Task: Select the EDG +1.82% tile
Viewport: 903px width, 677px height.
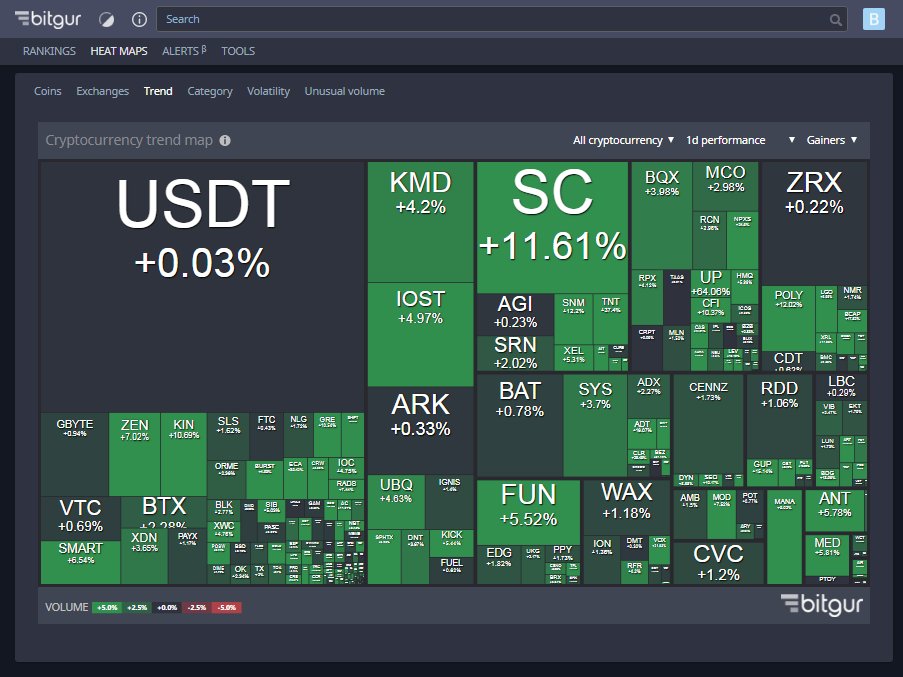Action: click(499, 564)
